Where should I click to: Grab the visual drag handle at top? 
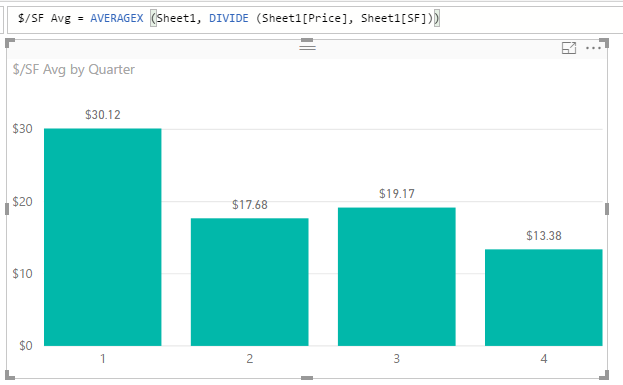click(x=307, y=47)
